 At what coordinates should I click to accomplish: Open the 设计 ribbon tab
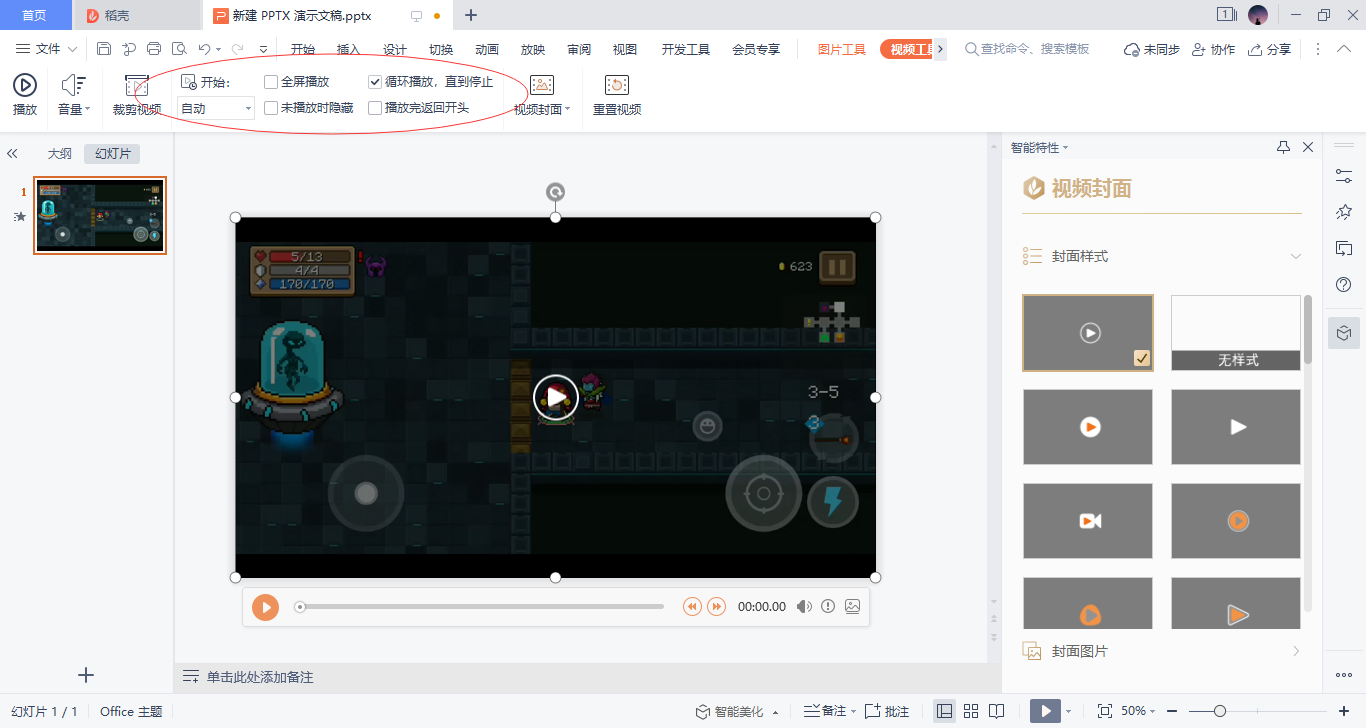coord(395,49)
